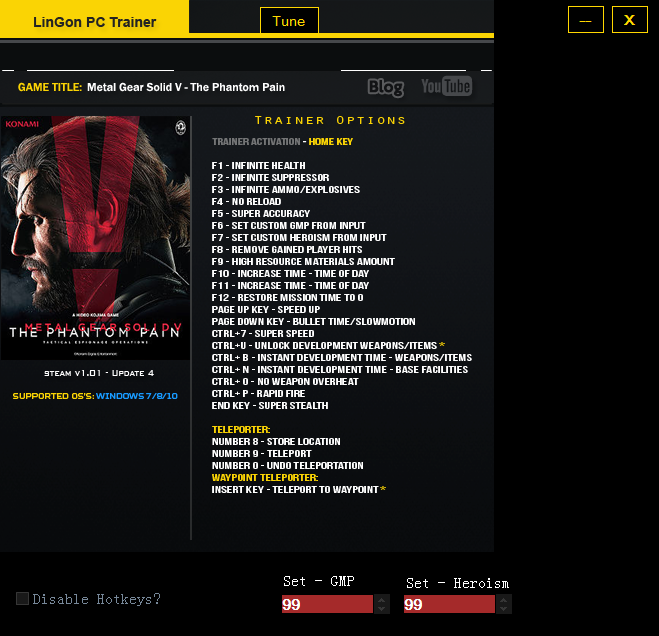Click 'End Key - Super Stealth' line
The width and height of the screenshot is (659, 636).
270,406
